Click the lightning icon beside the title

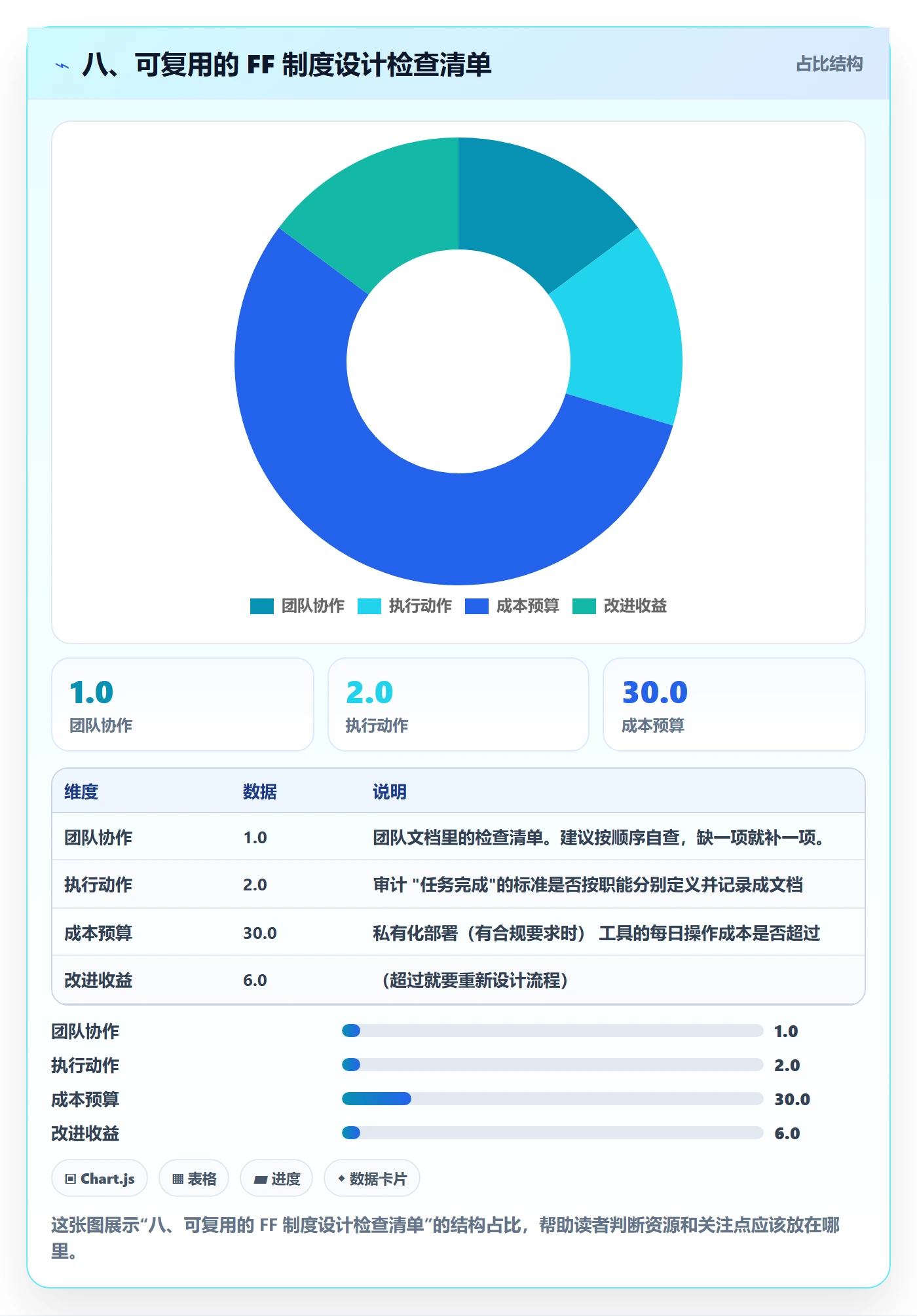62,65
